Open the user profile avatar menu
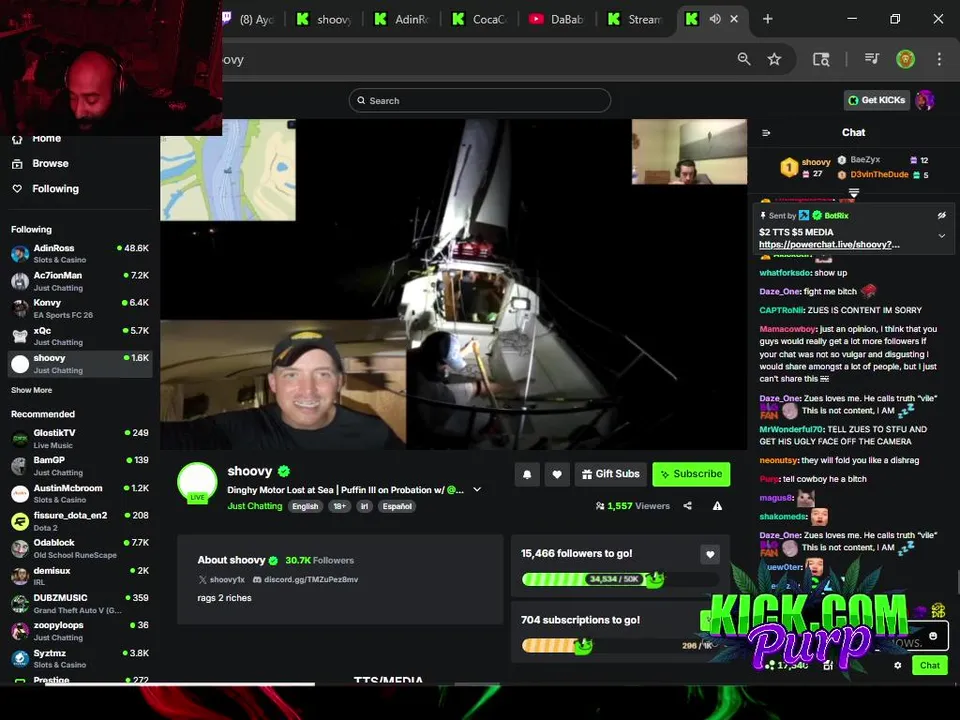This screenshot has width=960, height=720. (925, 100)
